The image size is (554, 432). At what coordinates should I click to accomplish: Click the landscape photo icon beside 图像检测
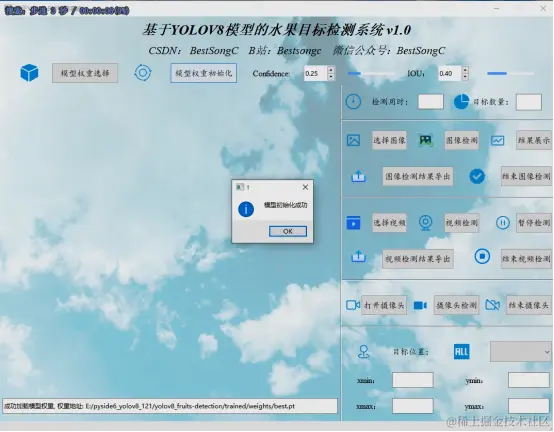click(x=426, y=140)
